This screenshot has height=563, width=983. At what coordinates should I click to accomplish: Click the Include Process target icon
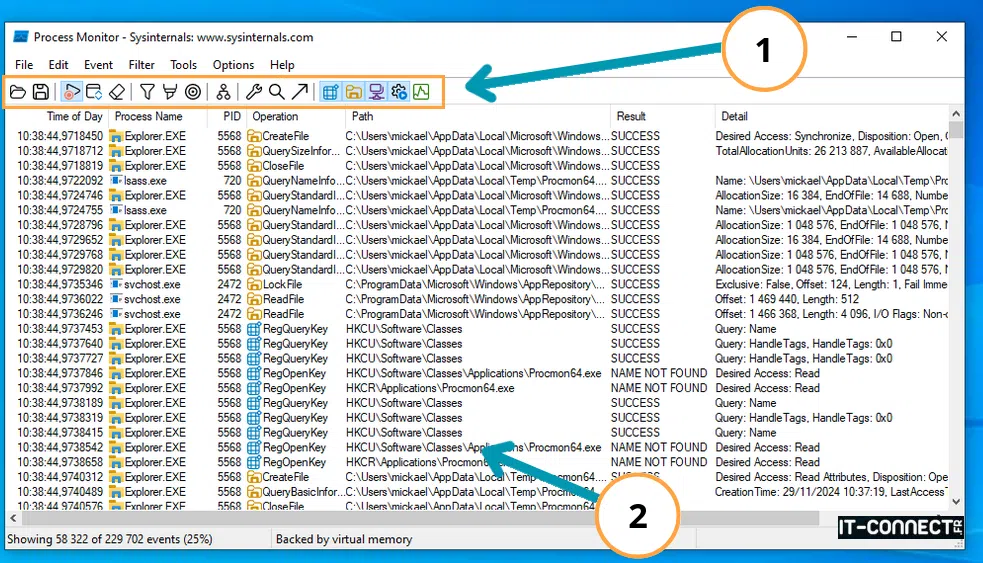[x=193, y=92]
